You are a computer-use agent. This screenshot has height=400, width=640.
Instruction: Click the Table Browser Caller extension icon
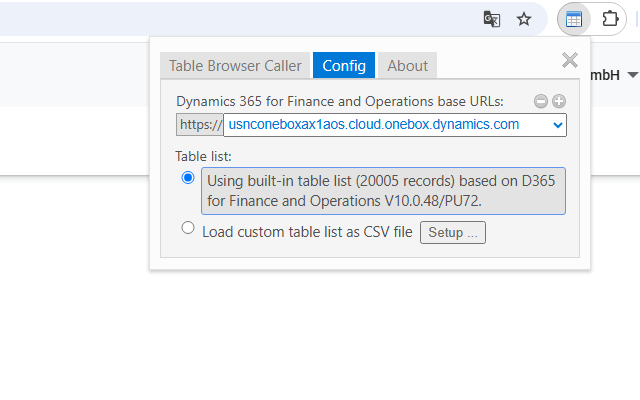574,19
